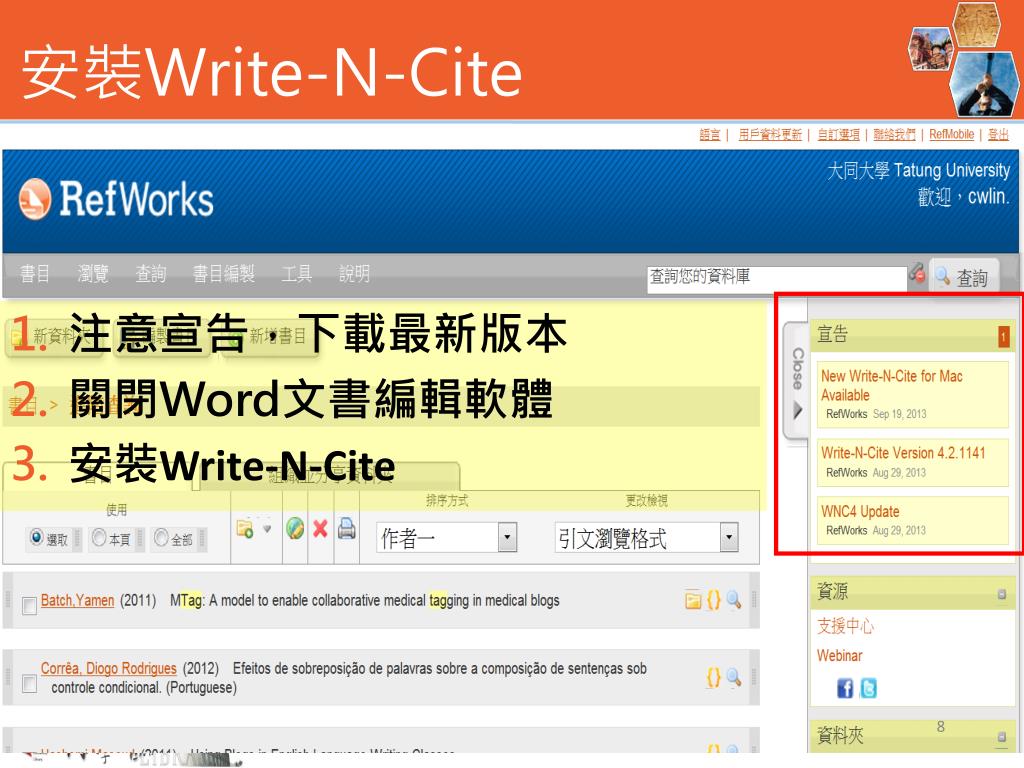The height and width of the screenshot is (768, 1024).
Task: Click the globe icon in the toolbar
Action: (295, 528)
